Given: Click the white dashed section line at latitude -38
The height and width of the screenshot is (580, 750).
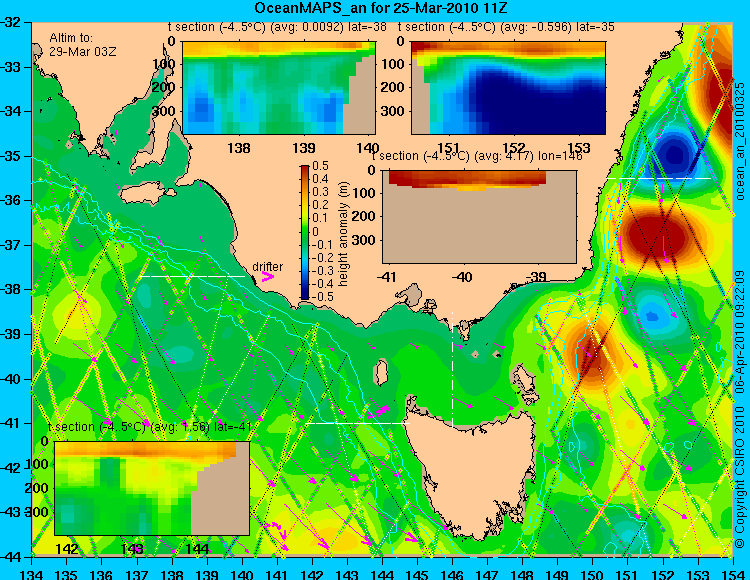Looking at the screenshot, I should coord(191,276).
